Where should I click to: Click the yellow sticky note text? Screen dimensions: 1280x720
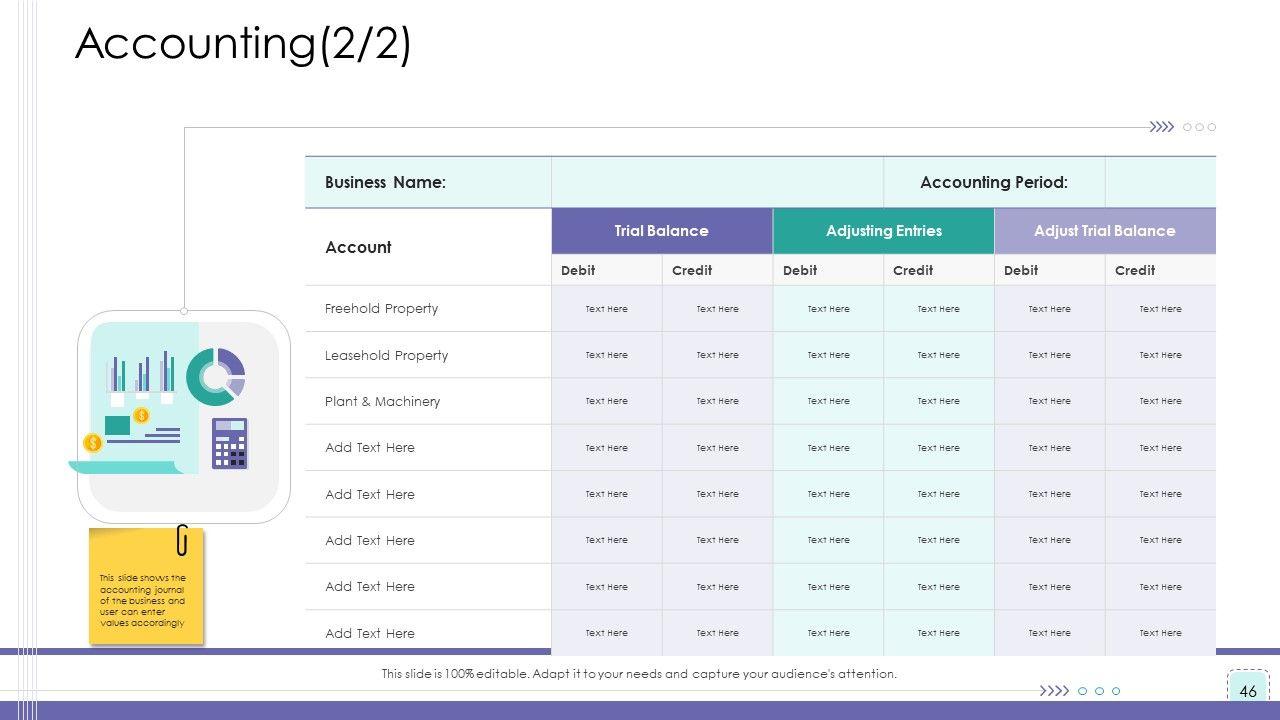[x=142, y=600]
